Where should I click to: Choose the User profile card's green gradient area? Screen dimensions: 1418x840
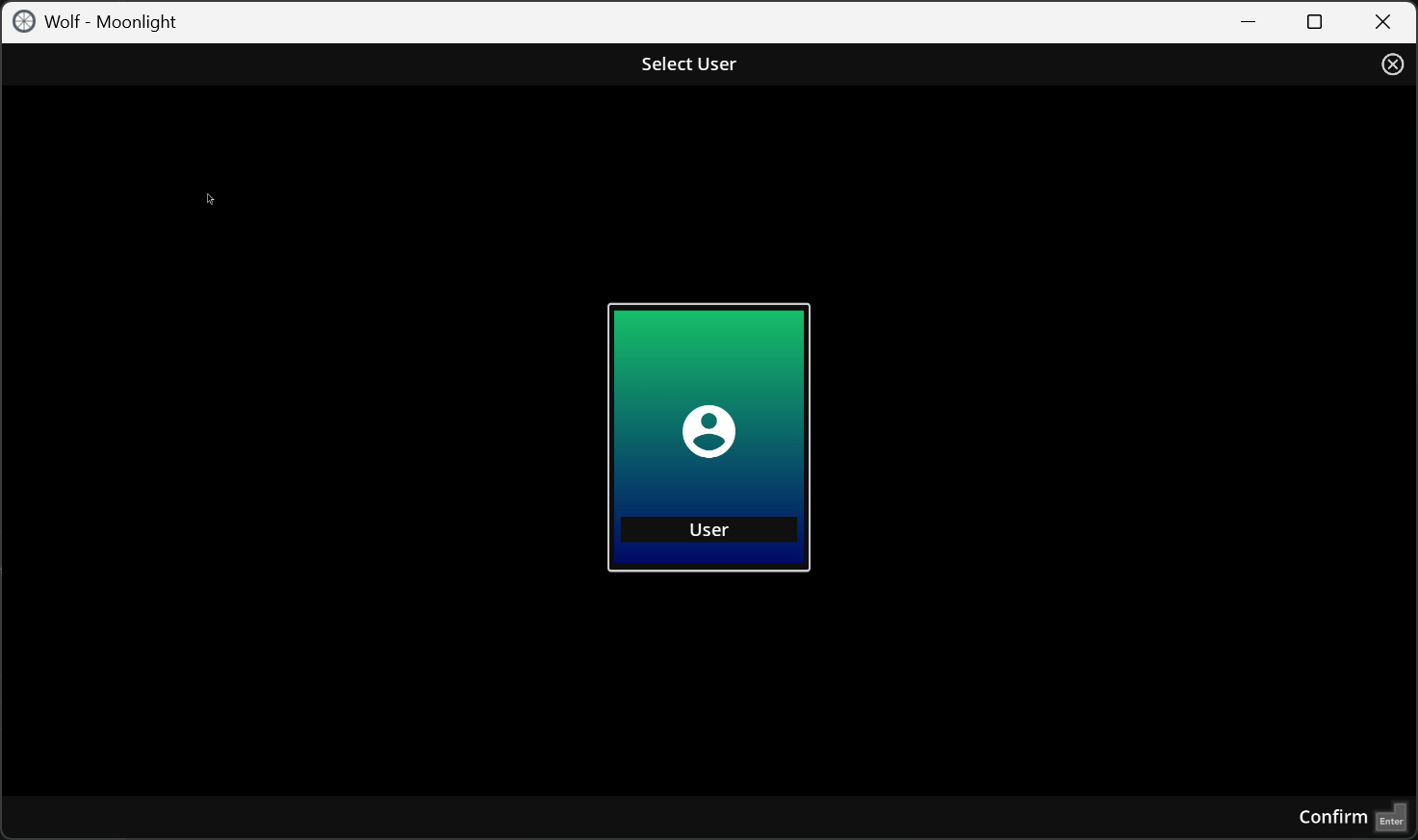[x=709, y=351]
